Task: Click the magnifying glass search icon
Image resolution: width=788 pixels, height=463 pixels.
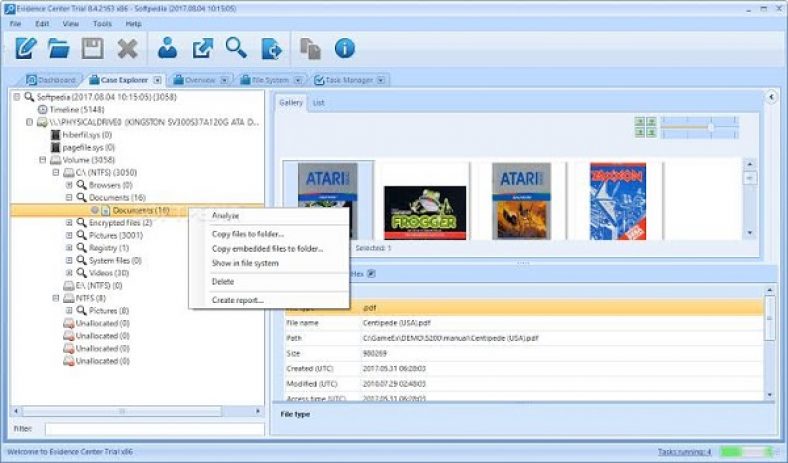Action: click(236, 46)
